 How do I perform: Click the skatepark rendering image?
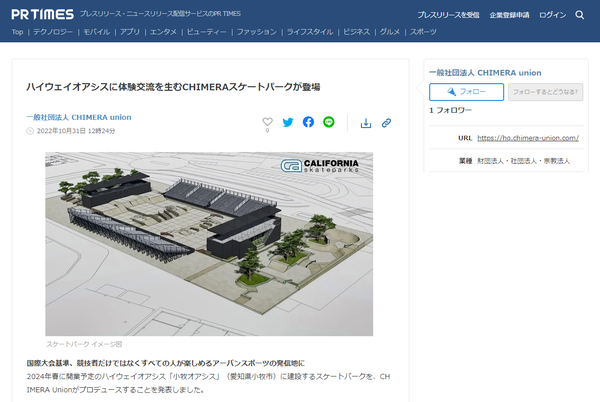pos(209,244)
